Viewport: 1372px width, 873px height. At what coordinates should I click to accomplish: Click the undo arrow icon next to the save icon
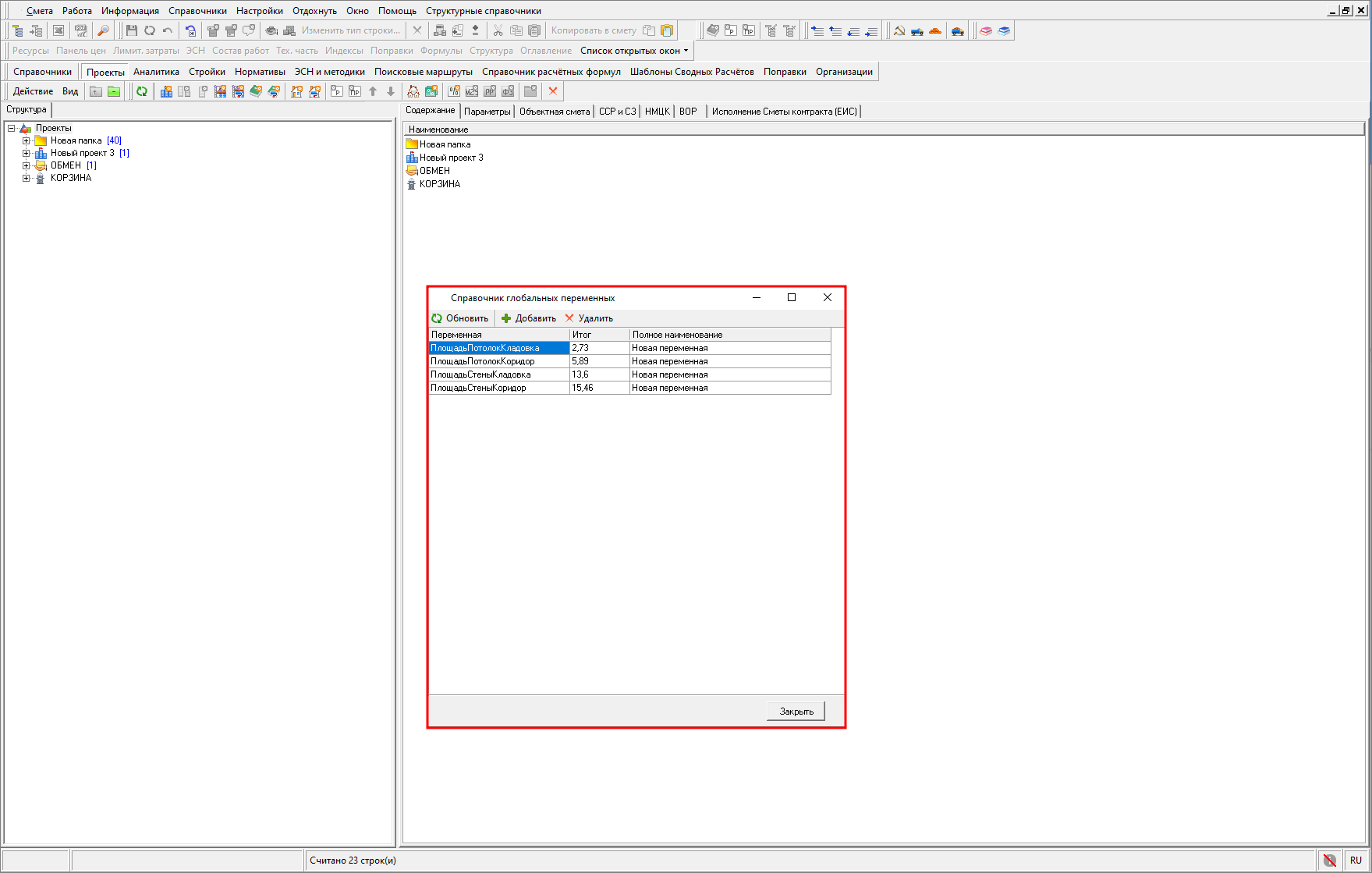(168, 30)
